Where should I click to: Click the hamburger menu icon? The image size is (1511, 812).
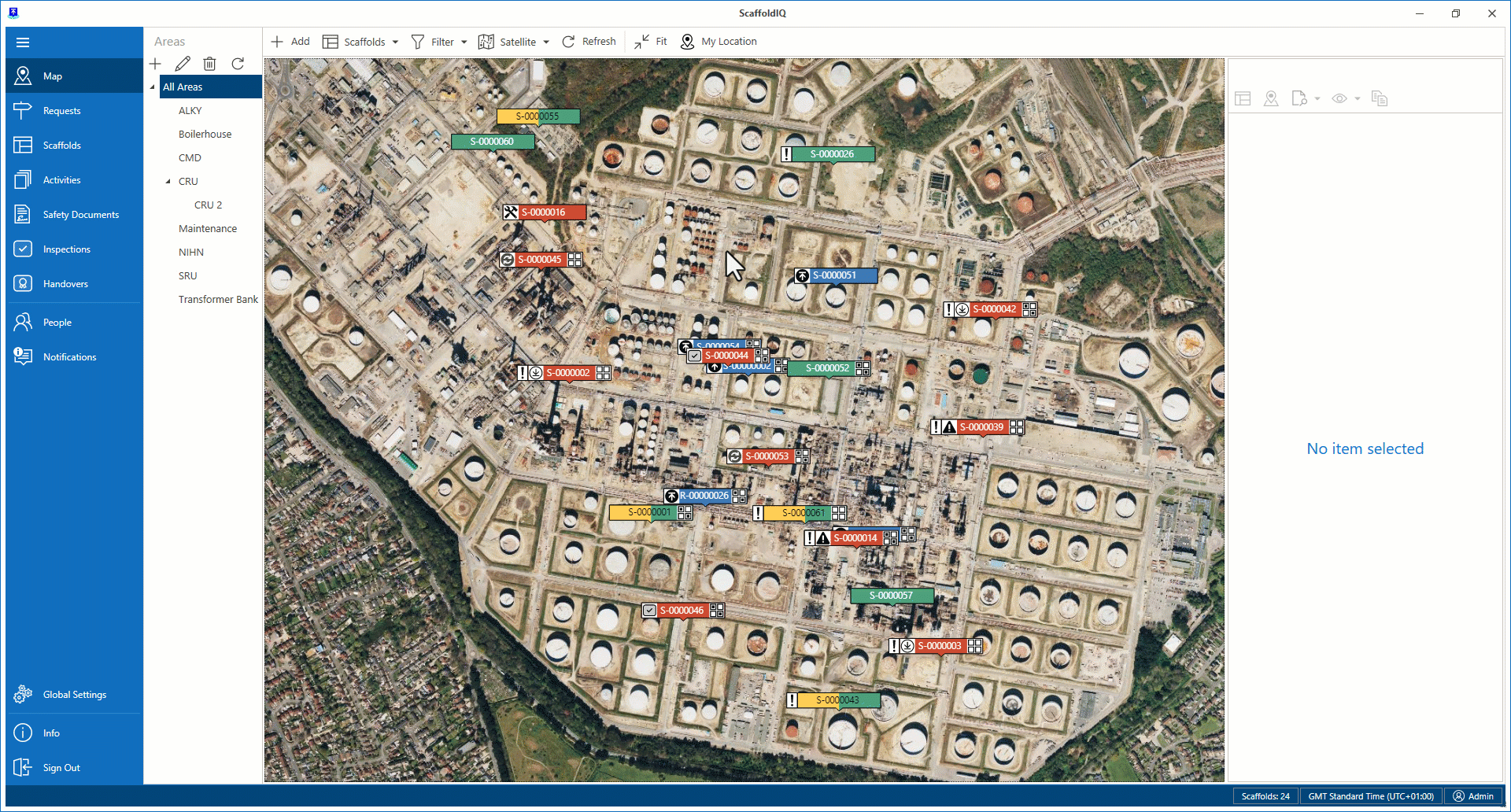pos(23,42)
